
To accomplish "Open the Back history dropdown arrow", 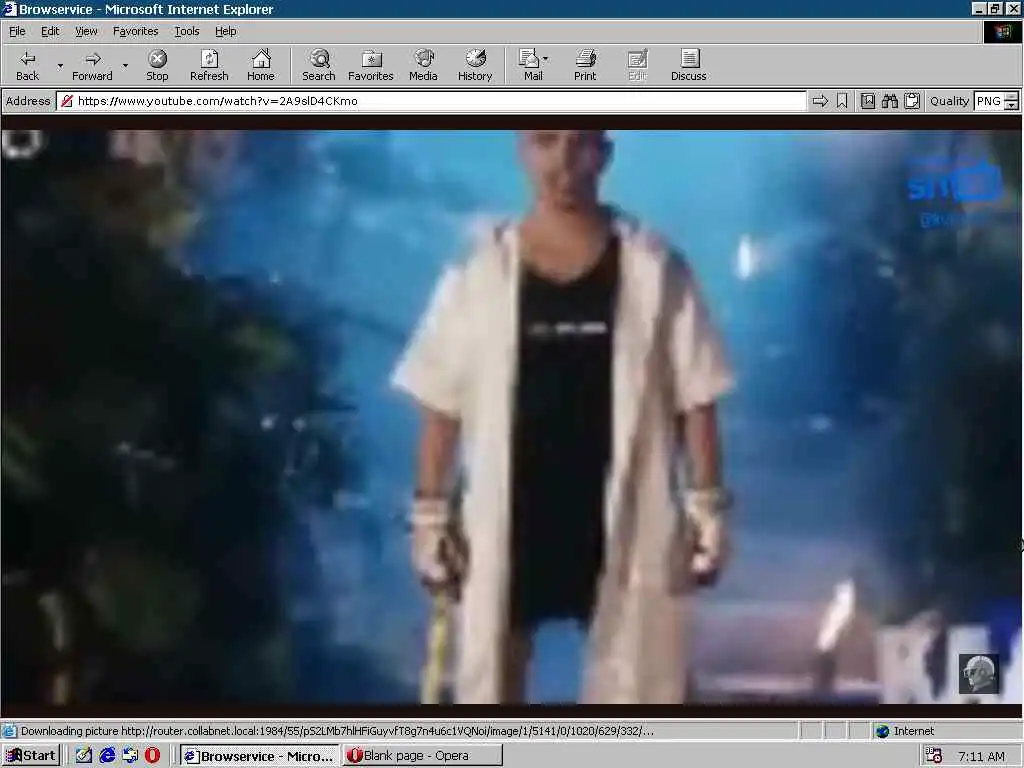I will [60, 65].
